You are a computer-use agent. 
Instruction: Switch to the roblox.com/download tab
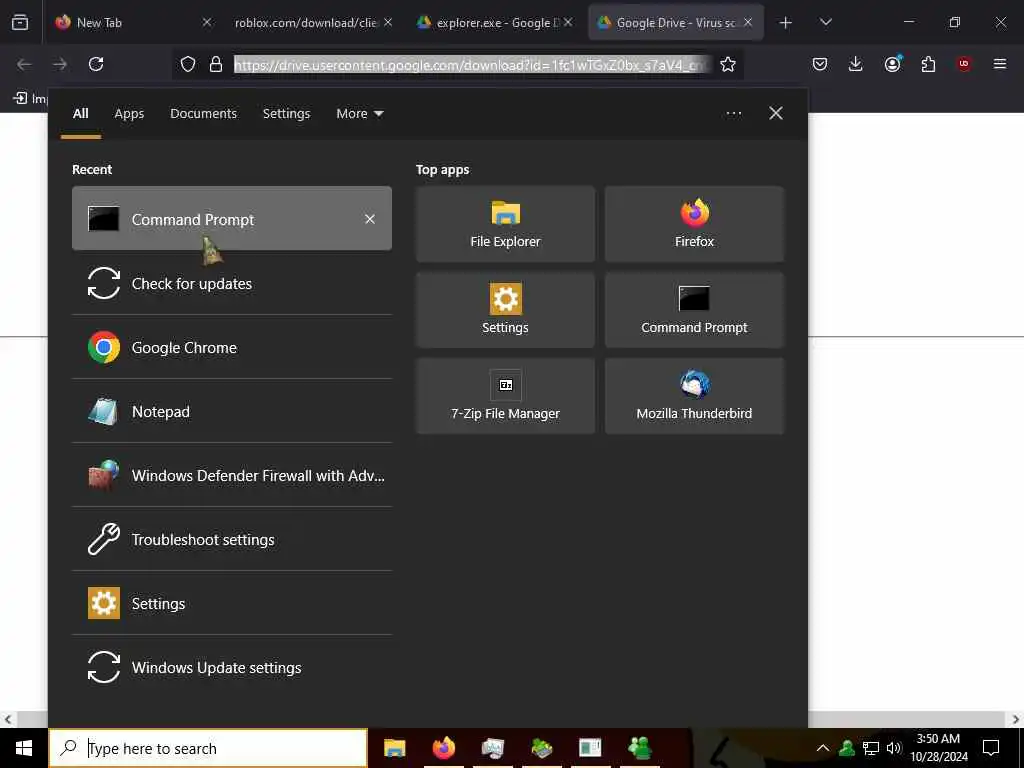point(312,22)
